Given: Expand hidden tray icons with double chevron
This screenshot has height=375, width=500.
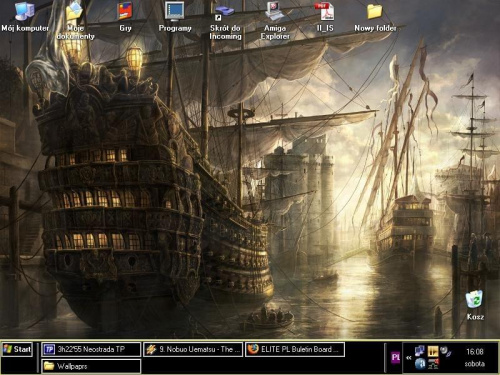Looking at the screenshot, I should 409,358.
